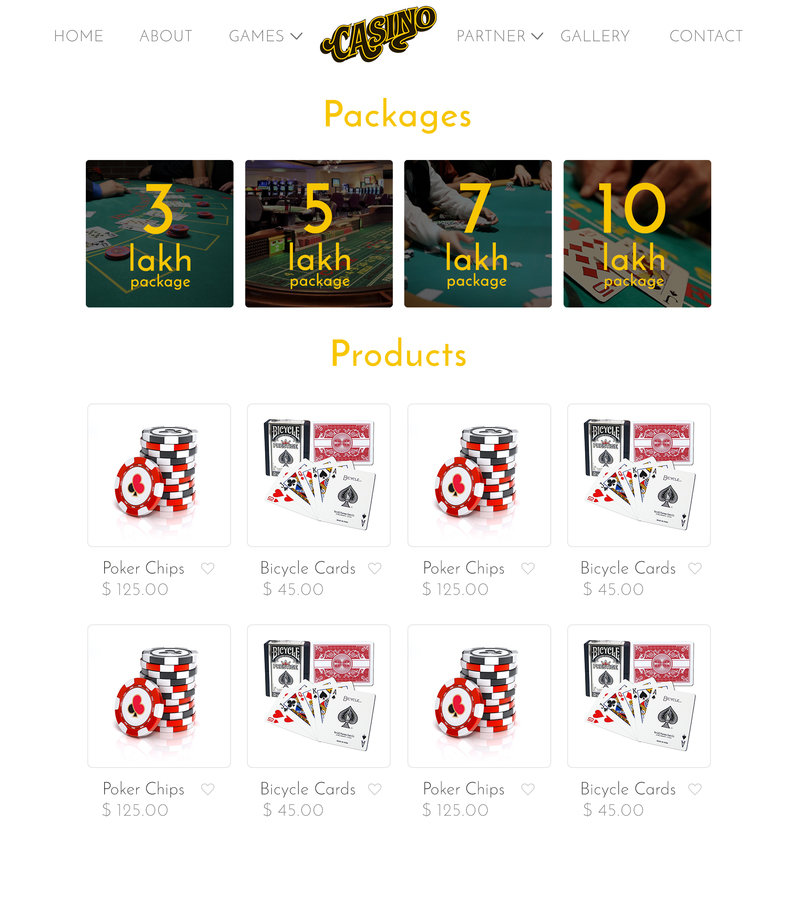Go to the About page
The width and height of the screenshot is (800, 900).
click(166, 36)
